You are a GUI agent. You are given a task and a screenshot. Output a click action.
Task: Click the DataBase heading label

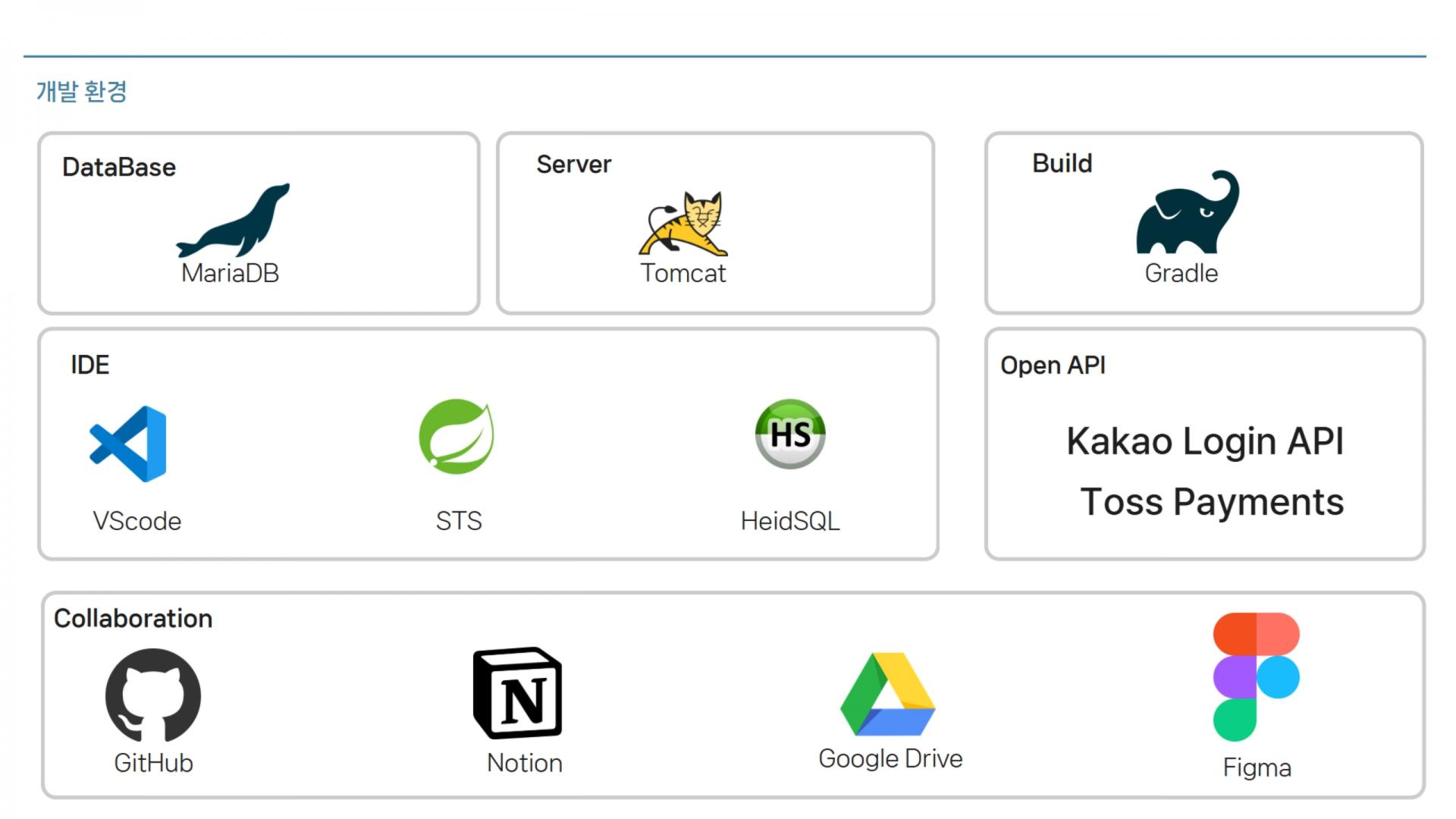click(119, 167)
